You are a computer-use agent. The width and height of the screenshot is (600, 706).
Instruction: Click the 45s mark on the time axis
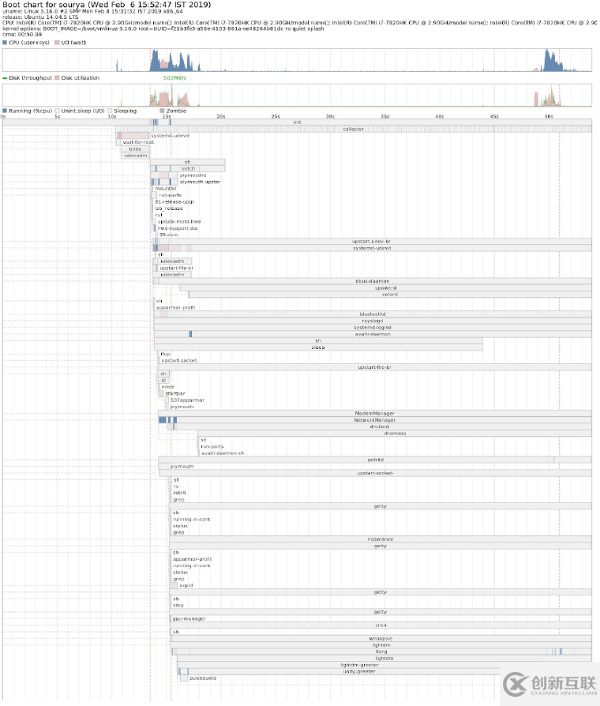(494, 117)
